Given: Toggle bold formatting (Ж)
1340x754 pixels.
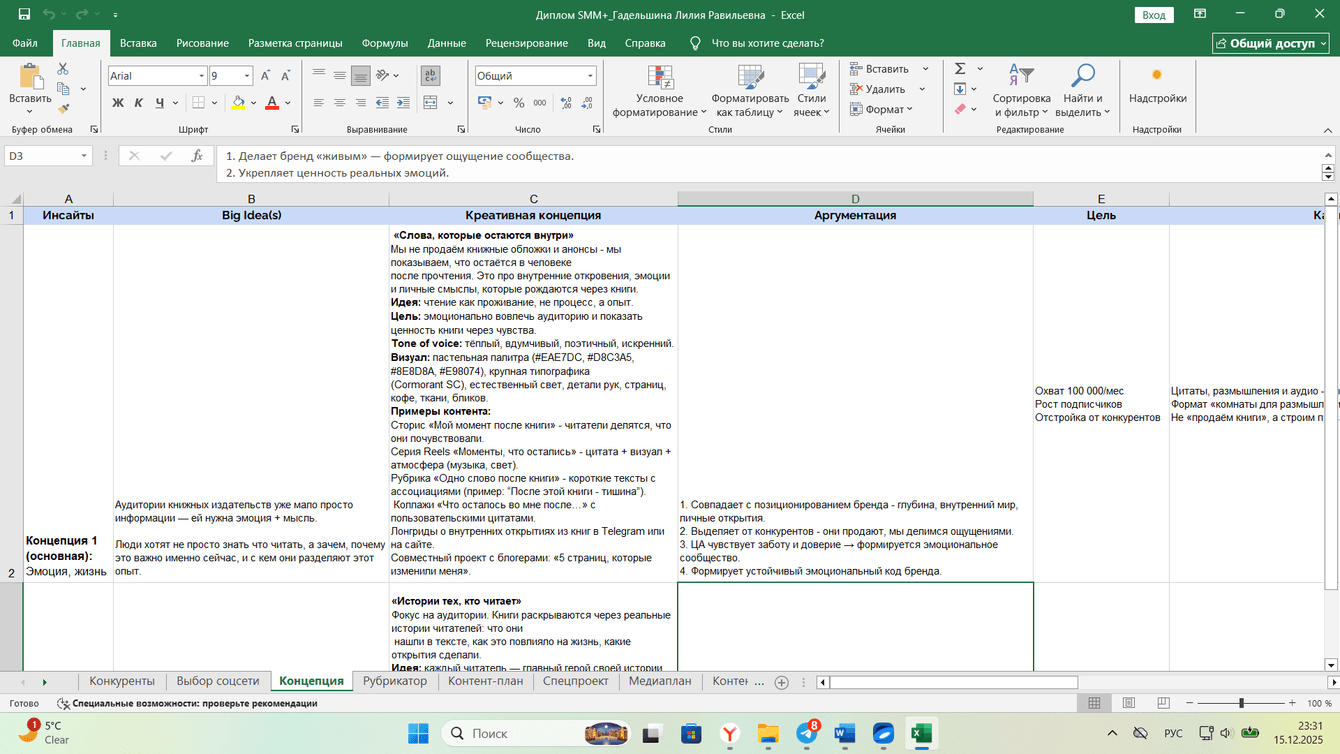Looking at the screenshot, I should [x=118, y=103].
